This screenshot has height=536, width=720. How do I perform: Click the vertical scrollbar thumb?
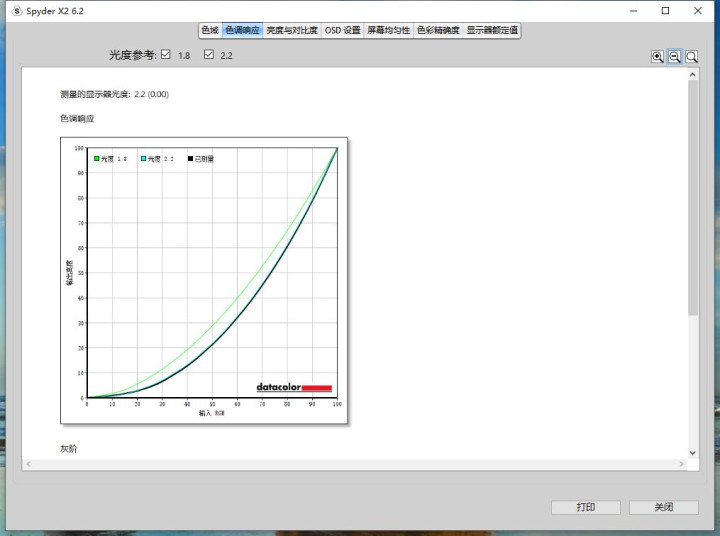pyautogui.click(x=693, y=198)
